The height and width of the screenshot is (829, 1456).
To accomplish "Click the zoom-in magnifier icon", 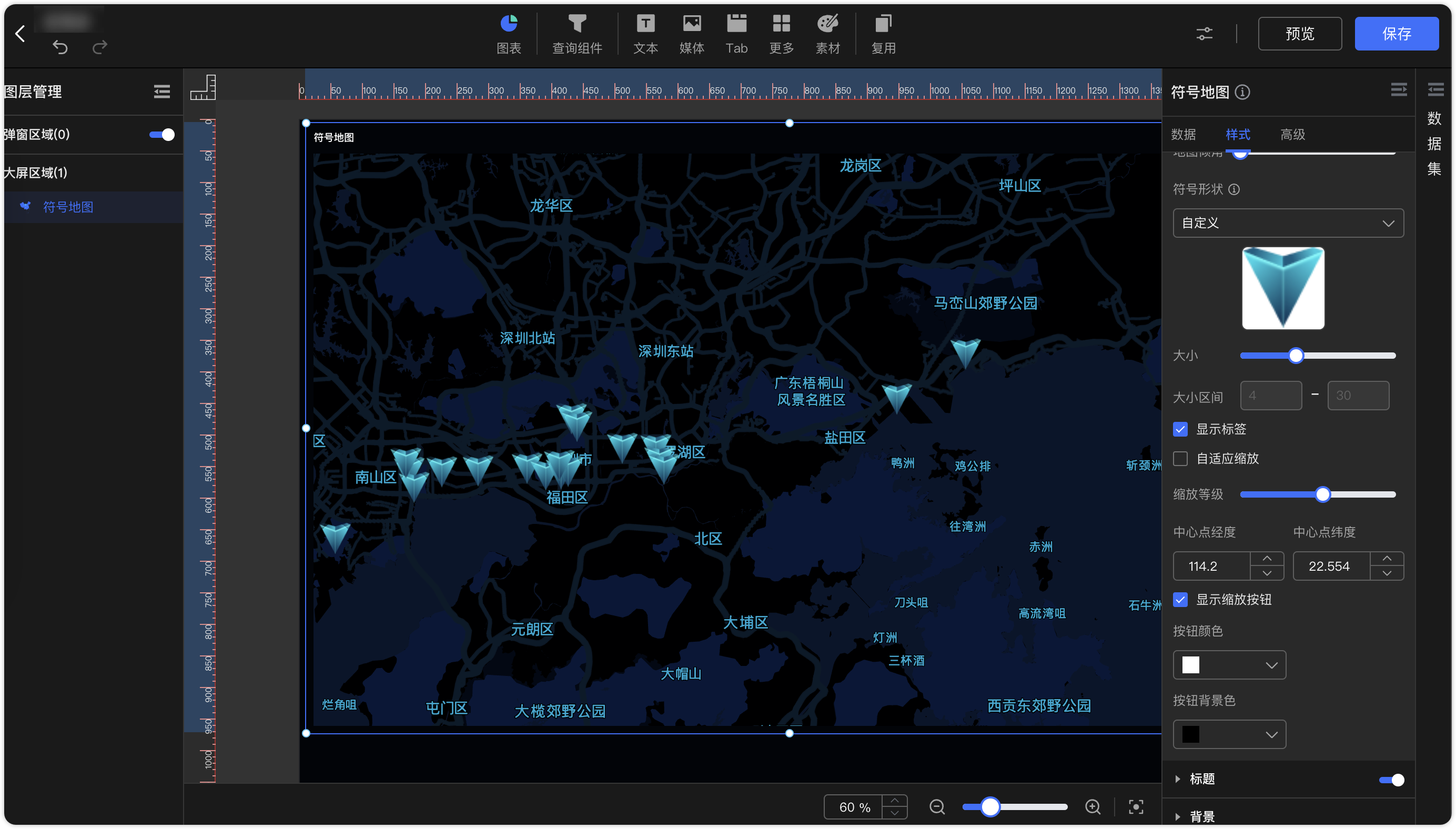I will click(1093, 807).
